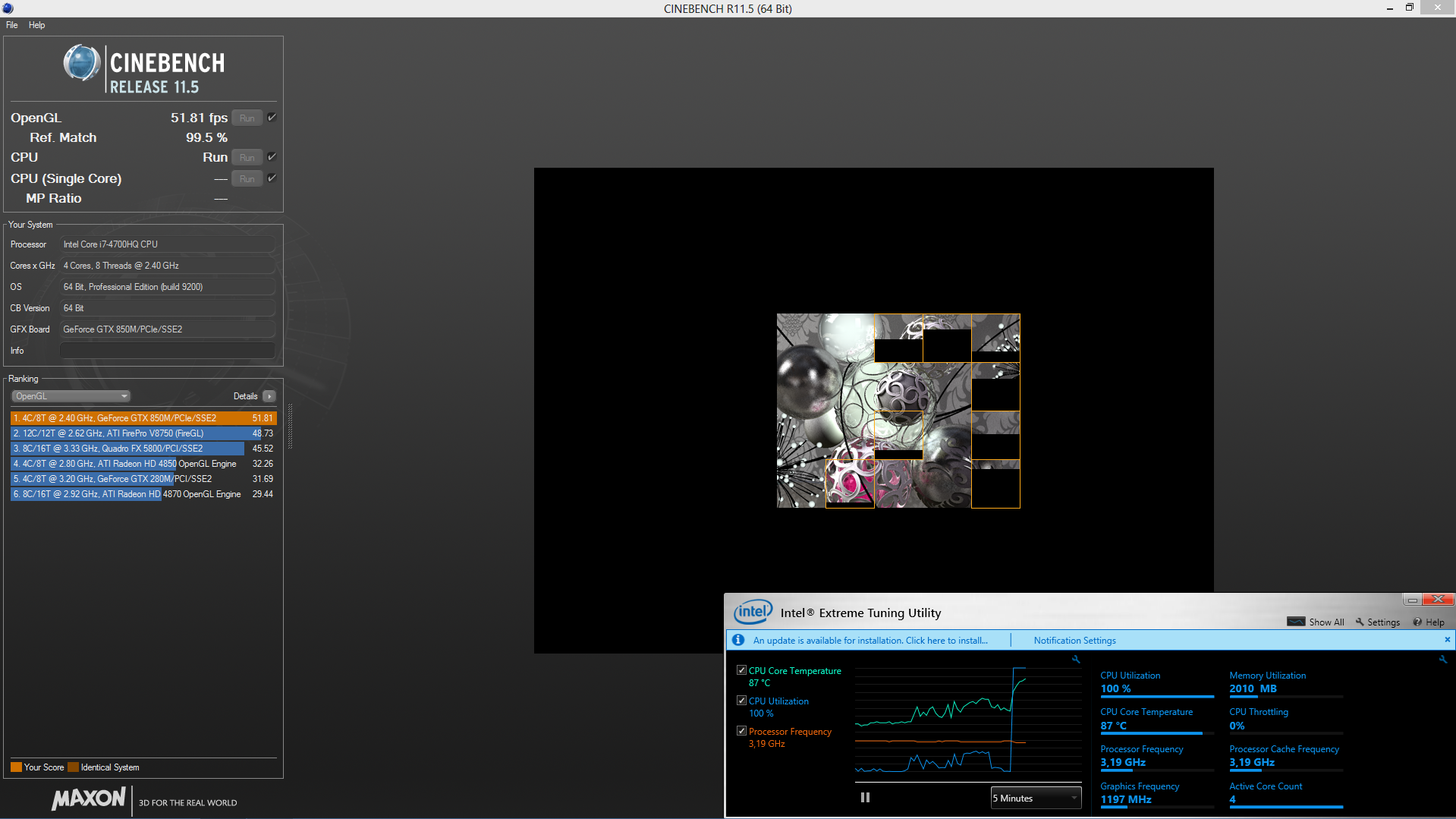Click the Intel logo in Extreme Tuning Utility
The image size is (1456, 819).
click(753, 612)
